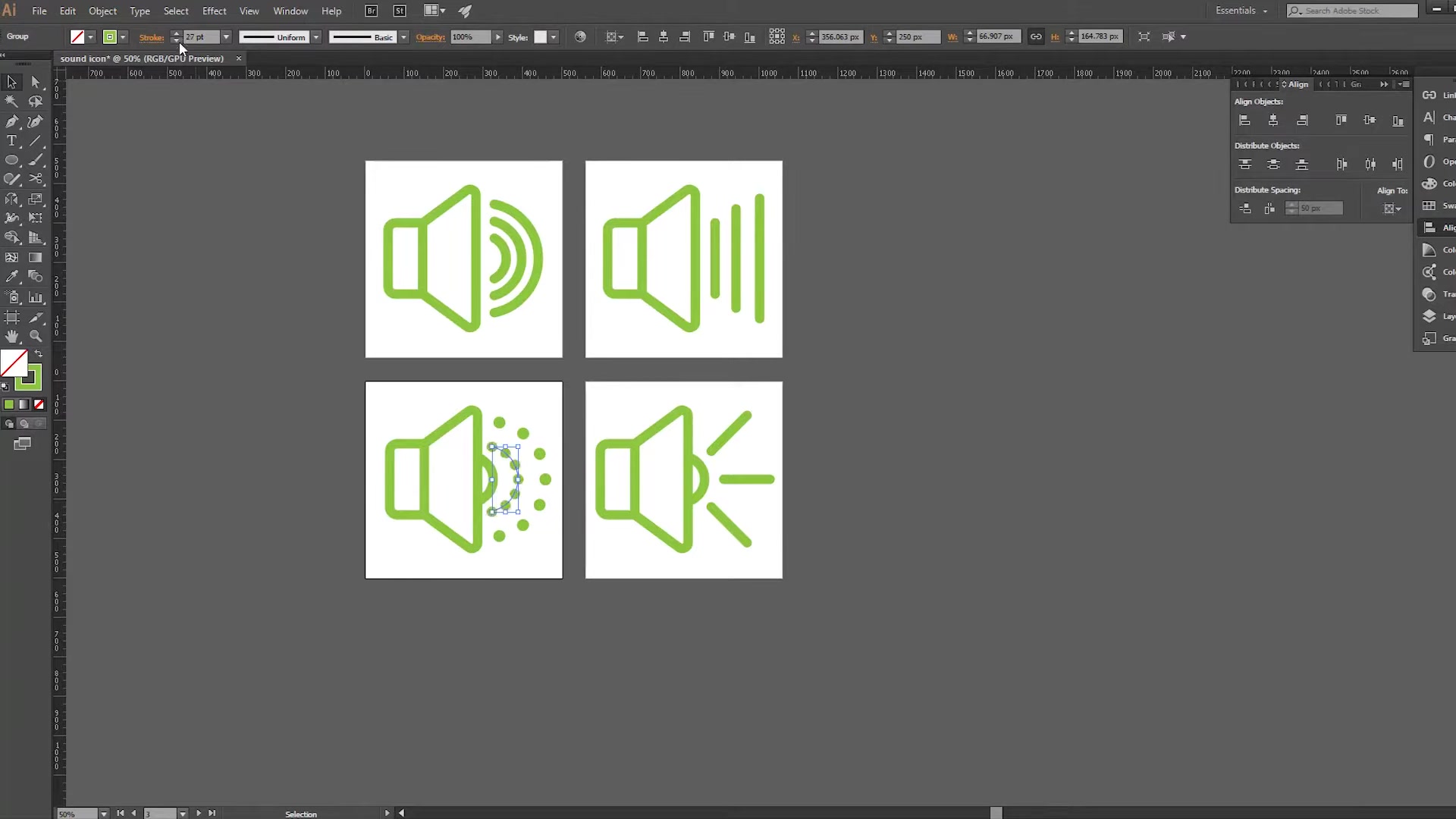This screenshot has height=819, width=1456.
Task: Open the File menu
Action: pyautogui.click(x=39, y=11)
